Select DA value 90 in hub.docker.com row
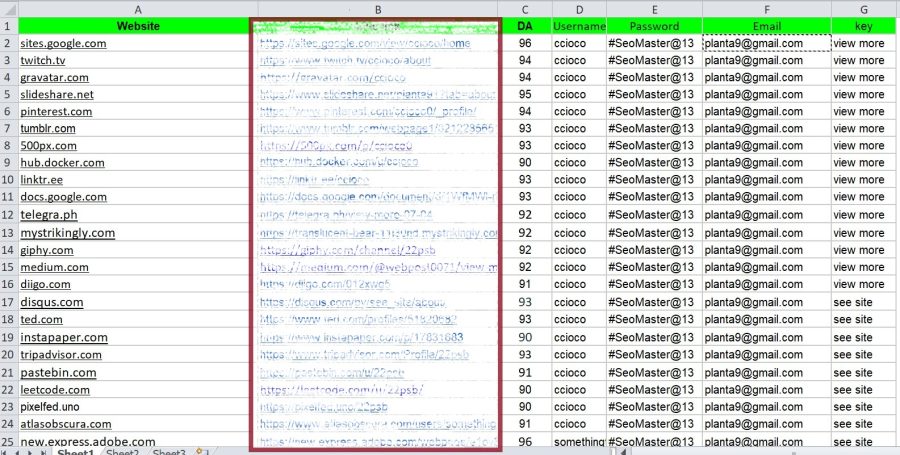 point(525,162)
